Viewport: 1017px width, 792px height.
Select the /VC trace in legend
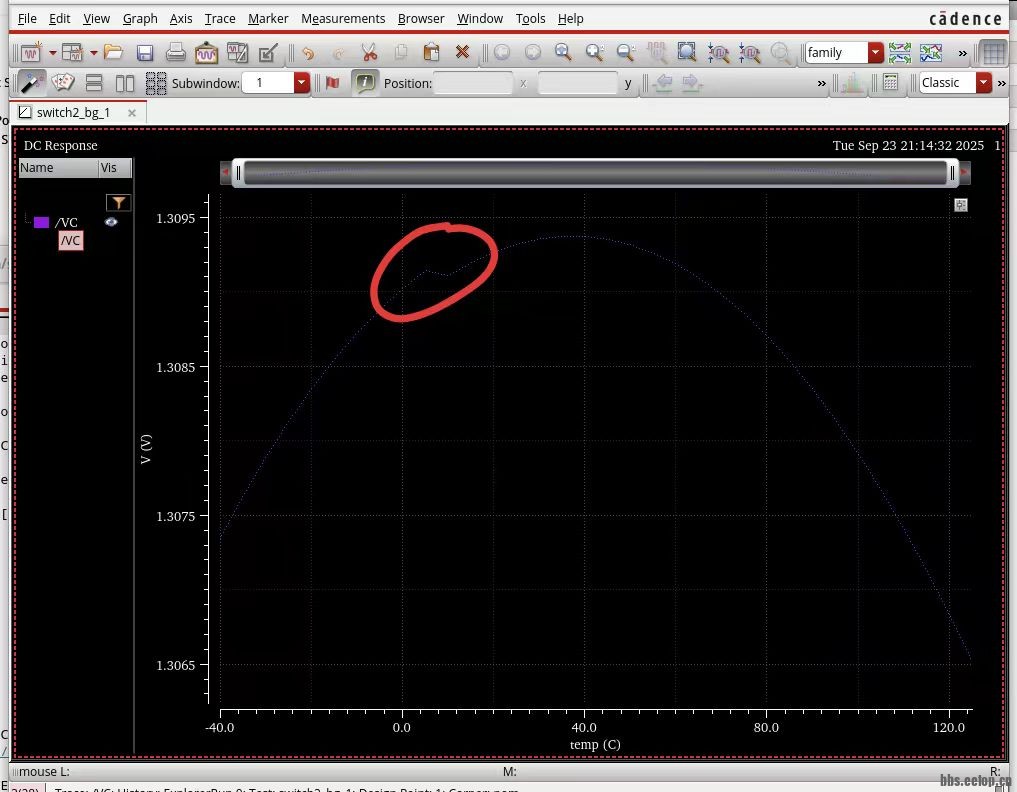pos(66,222)
